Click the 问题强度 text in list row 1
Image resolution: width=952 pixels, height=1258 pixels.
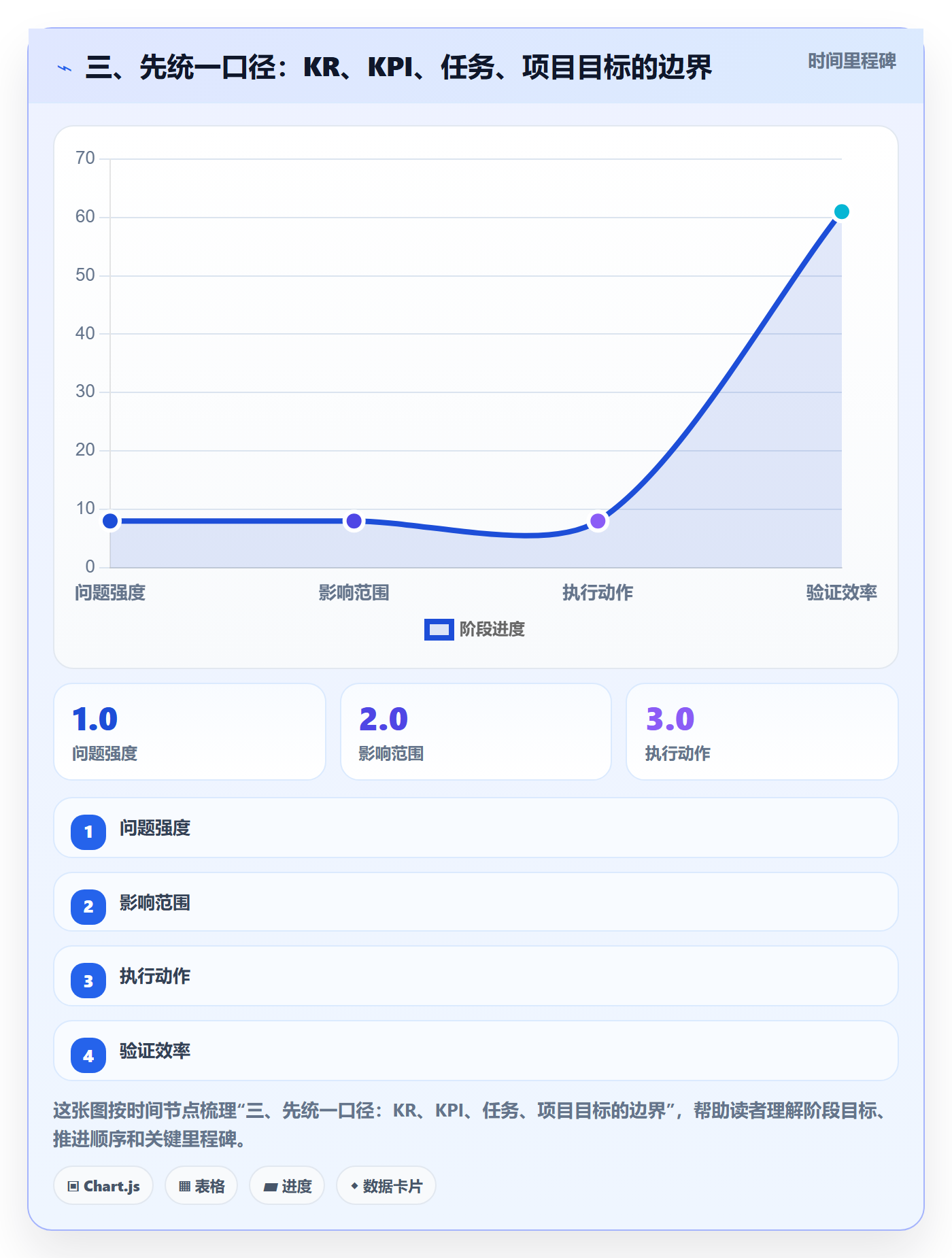[155, 828]
